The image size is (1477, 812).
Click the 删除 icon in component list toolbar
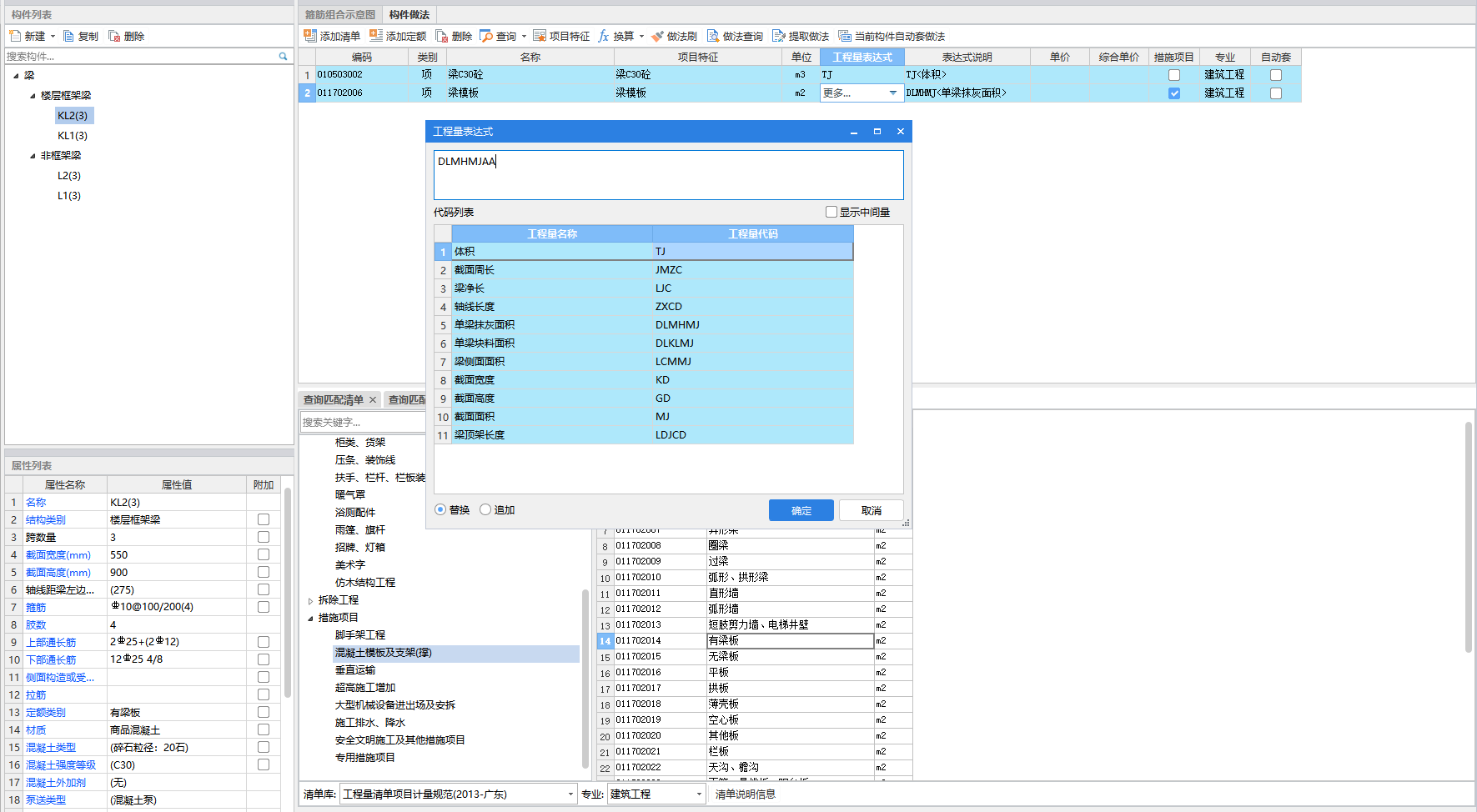pyautogui.click(x=114, y=36)
